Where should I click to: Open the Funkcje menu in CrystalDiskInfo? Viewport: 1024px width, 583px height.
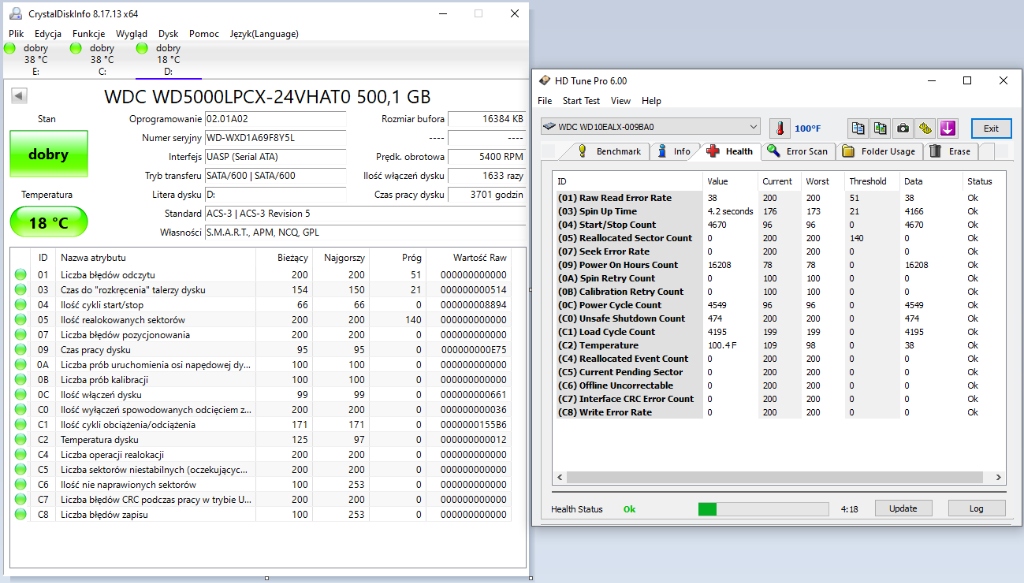click(88, 33)
